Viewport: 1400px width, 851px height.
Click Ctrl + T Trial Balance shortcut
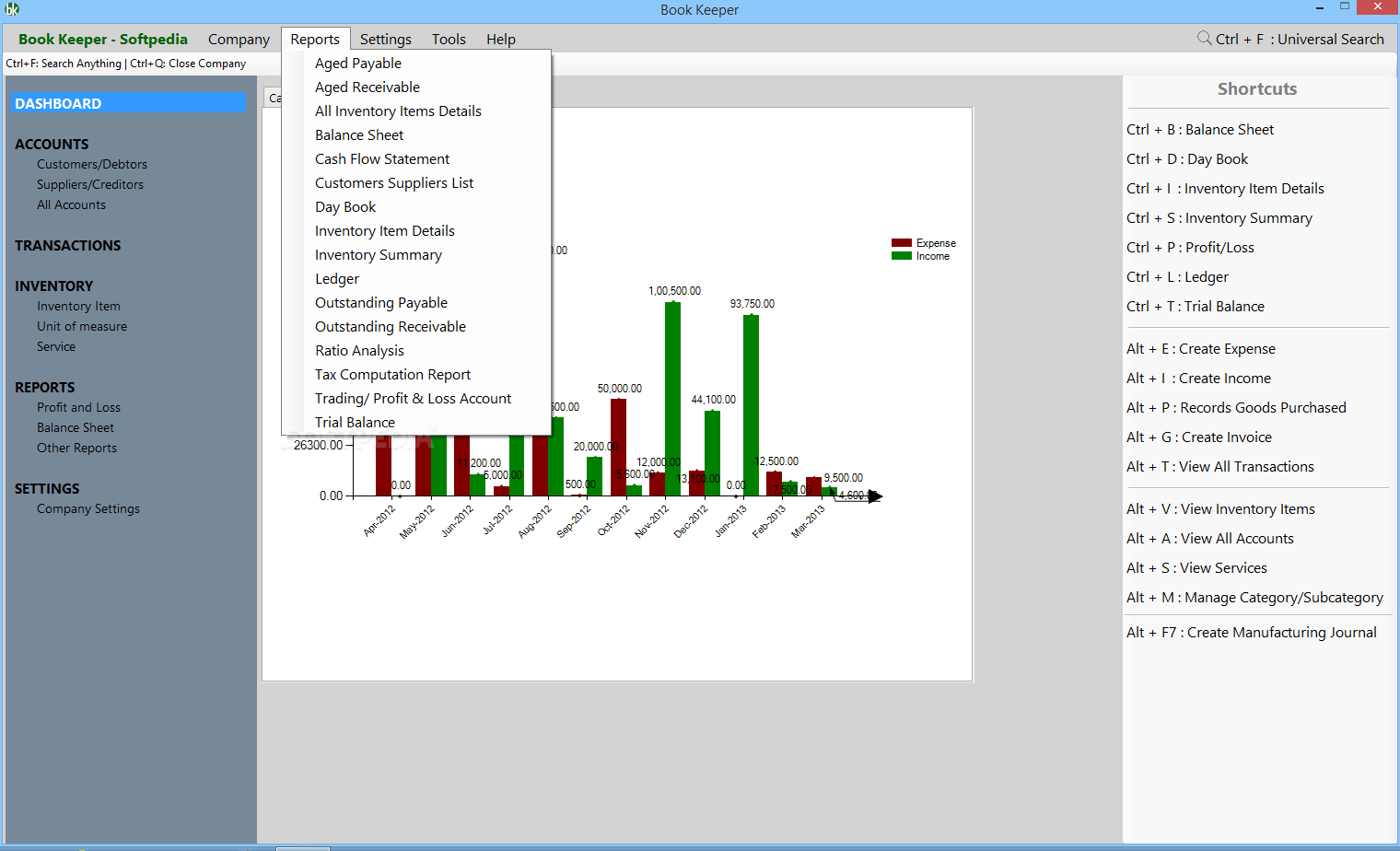[1196, 306]
